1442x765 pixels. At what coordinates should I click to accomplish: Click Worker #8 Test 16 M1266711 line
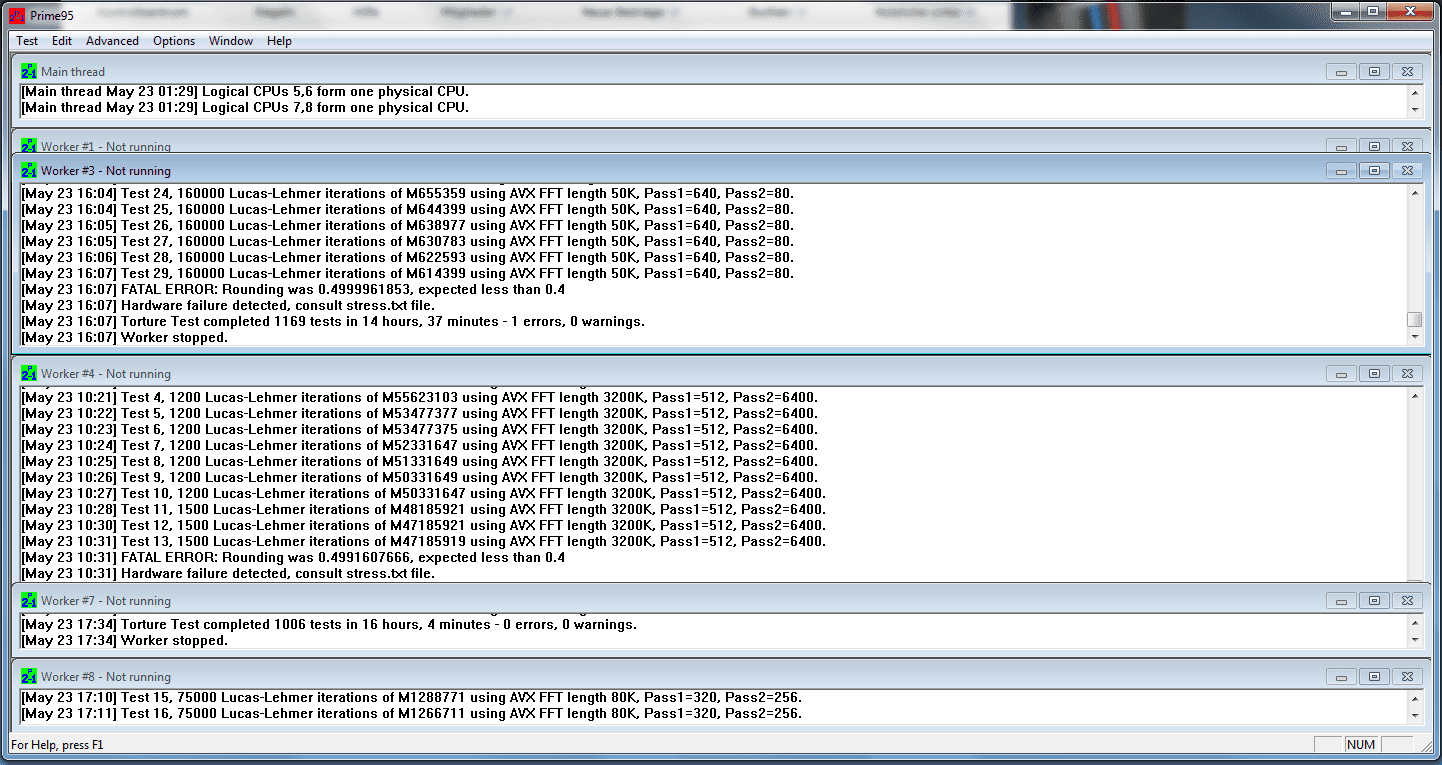412,714
